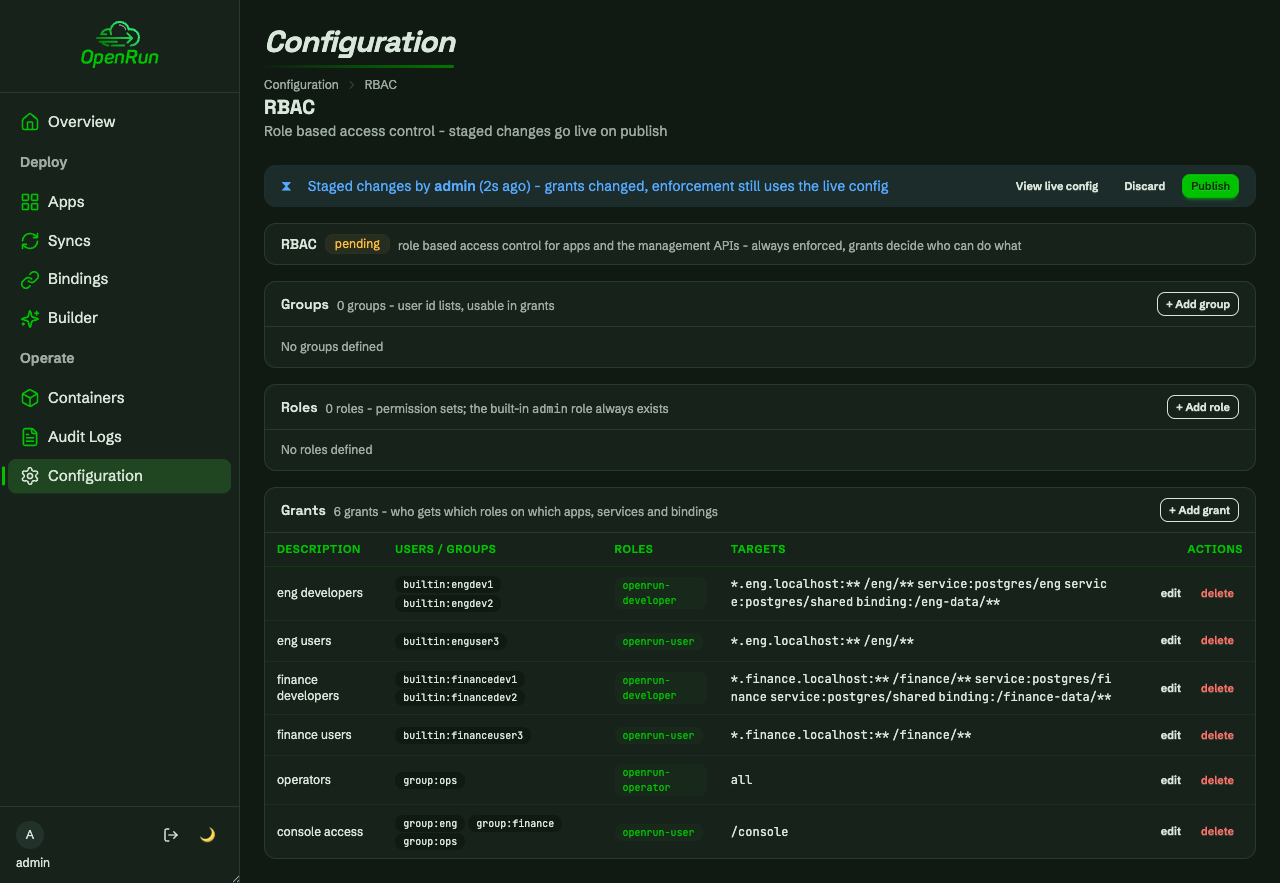Viewport: 1280px width, 883px height.
Task: Click the hourglass staged changes icon
Action: tap(286, 186)
